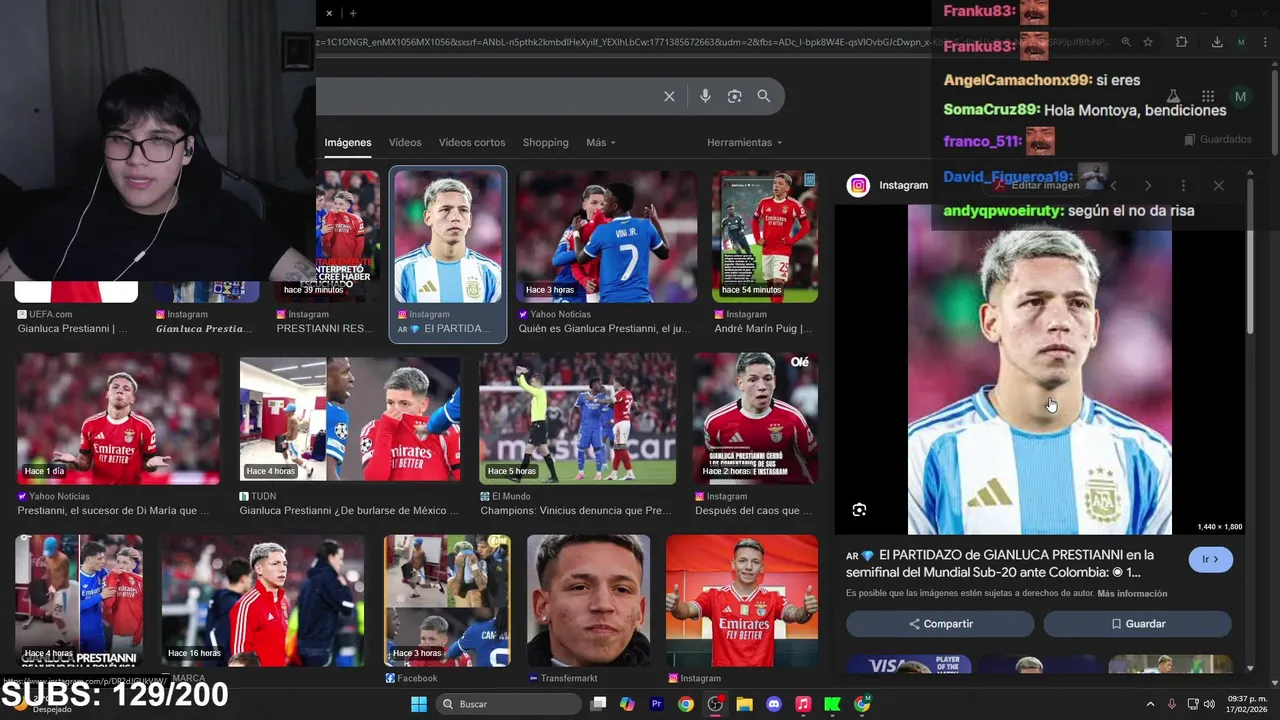Open the preview title El PARTIDAZO de GIANLUCA PRESTIANNI
The width and height of the screenshot is (1280, 720).
[x=1000, y=563]
